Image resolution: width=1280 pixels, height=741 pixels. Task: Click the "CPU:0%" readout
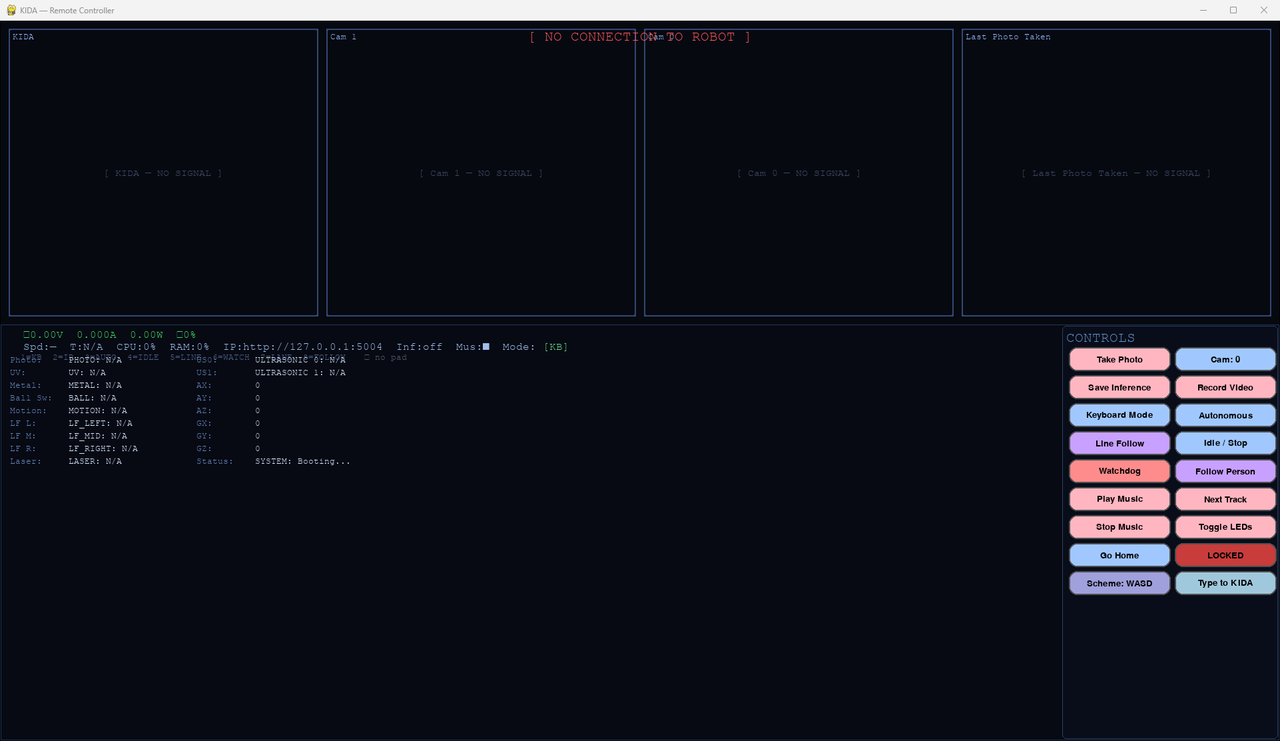[136, 347]
